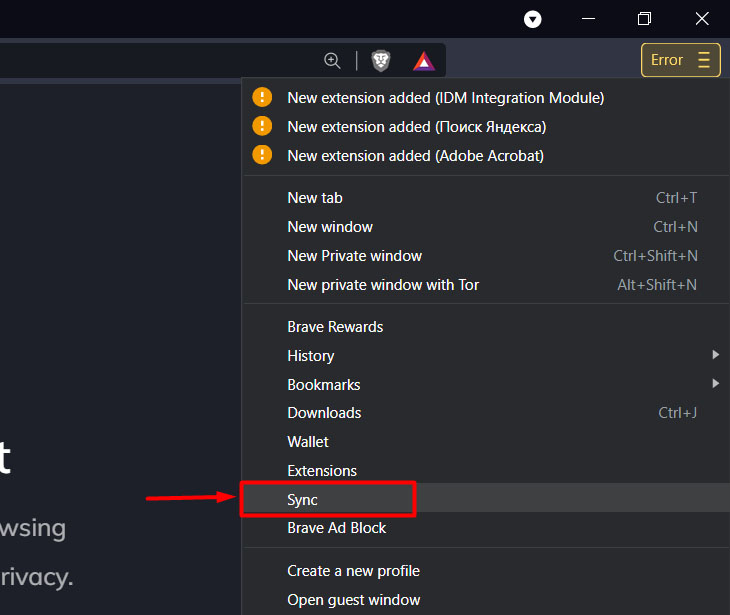Click the Brave Shields lion icon

coord(380,61)
